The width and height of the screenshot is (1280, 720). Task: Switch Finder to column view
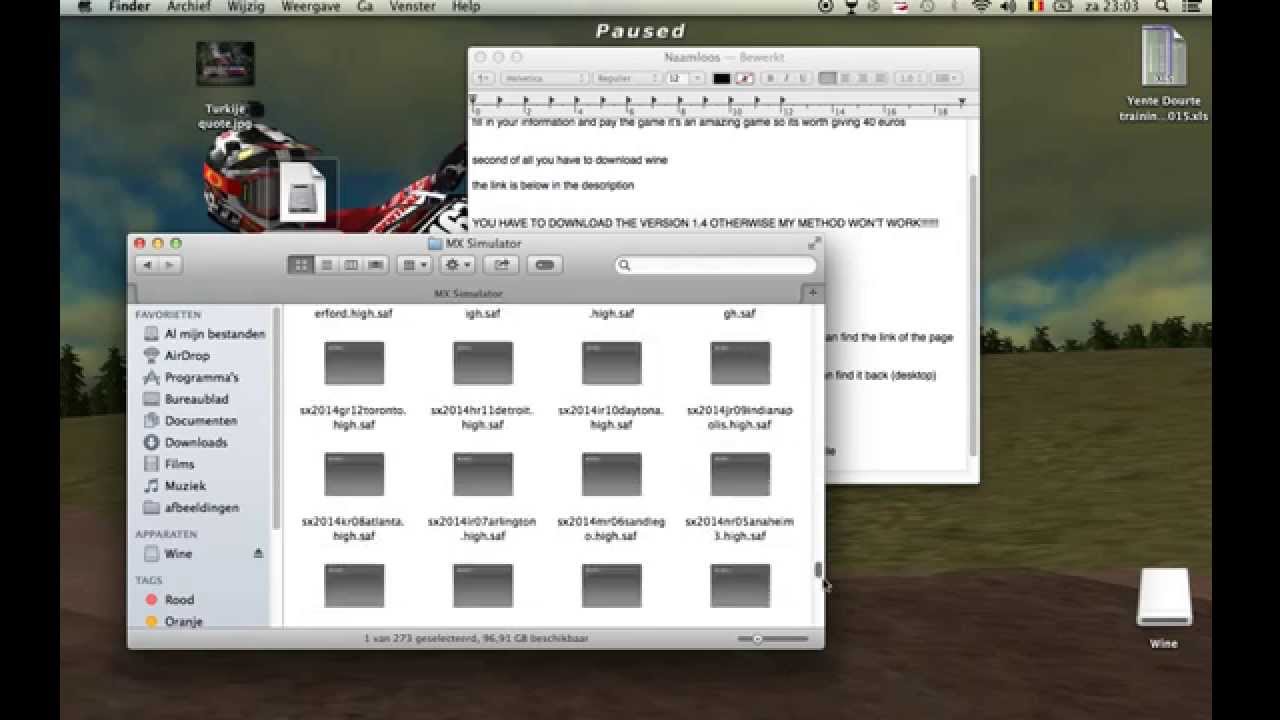point(351,265)
